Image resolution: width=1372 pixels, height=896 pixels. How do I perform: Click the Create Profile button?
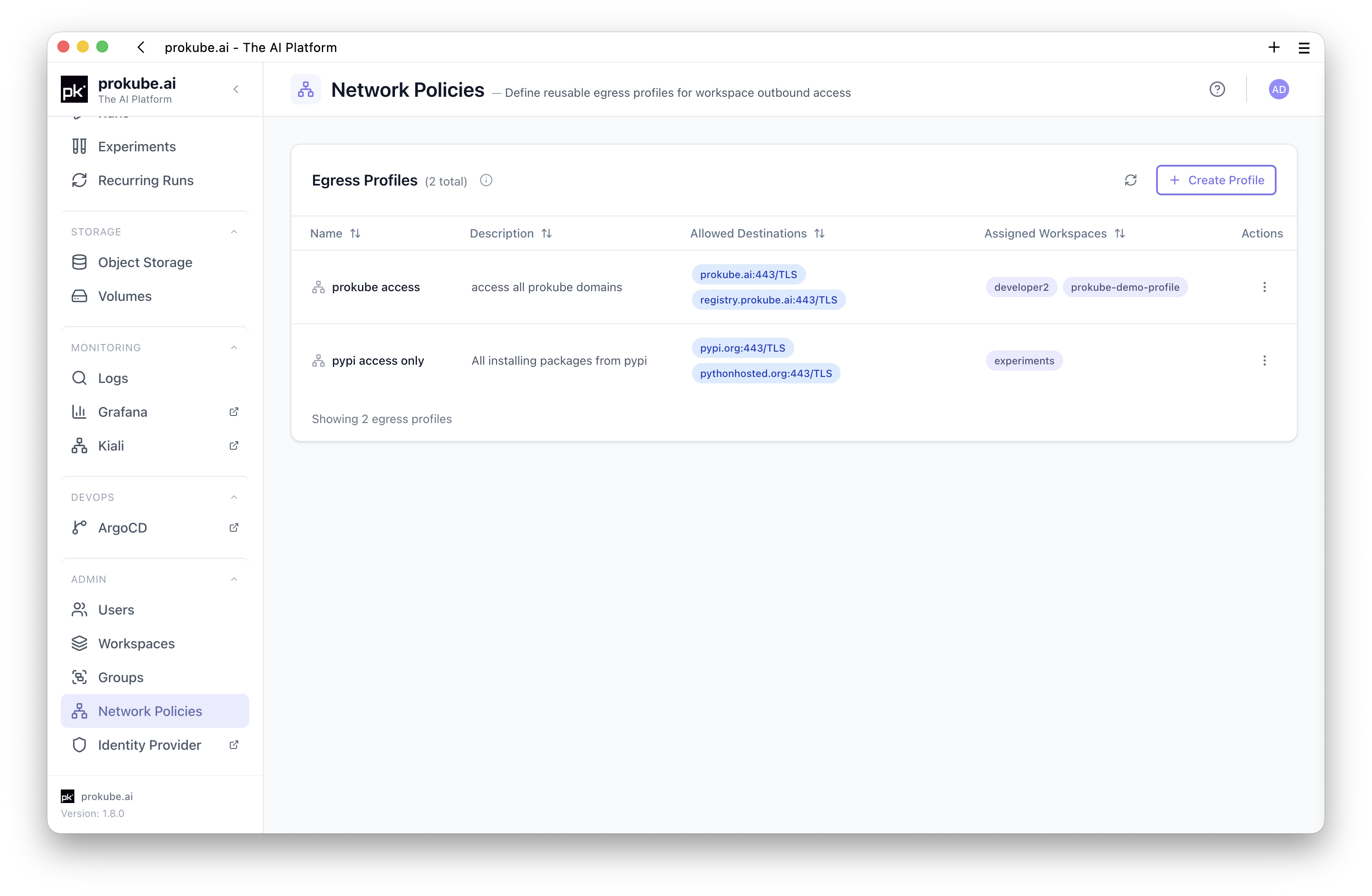[1216, 180]
